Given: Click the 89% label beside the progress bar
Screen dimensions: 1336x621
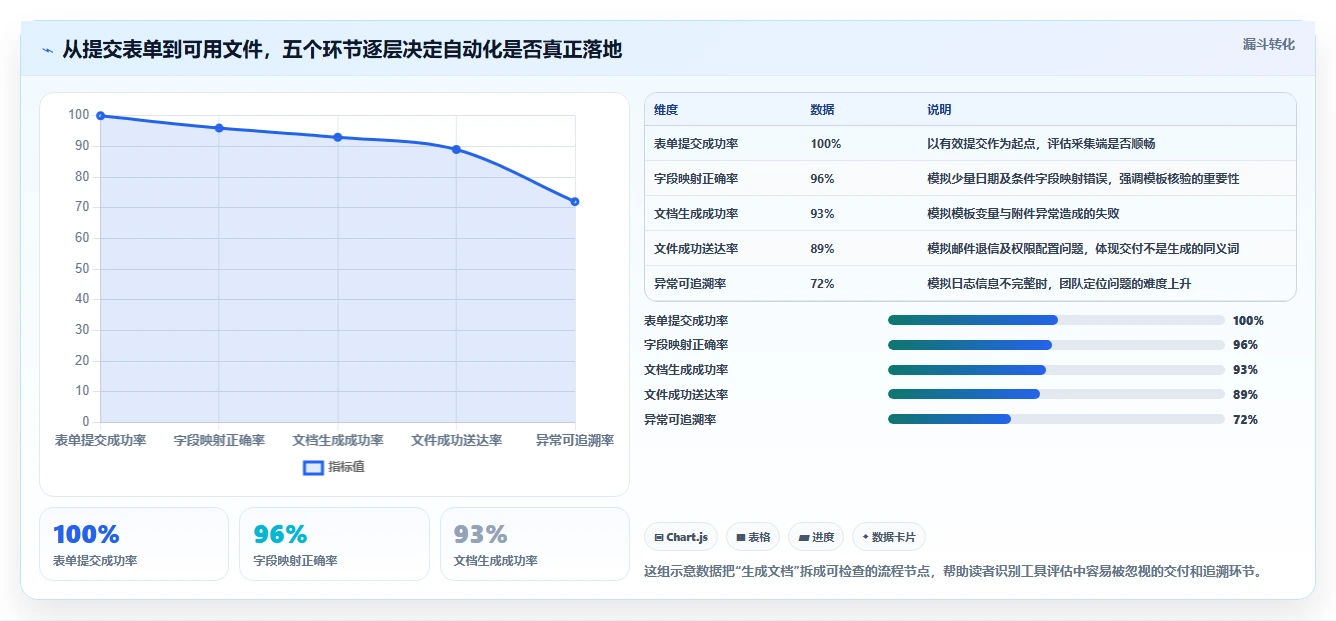Looking at the screenshot, I should 1245,395.
